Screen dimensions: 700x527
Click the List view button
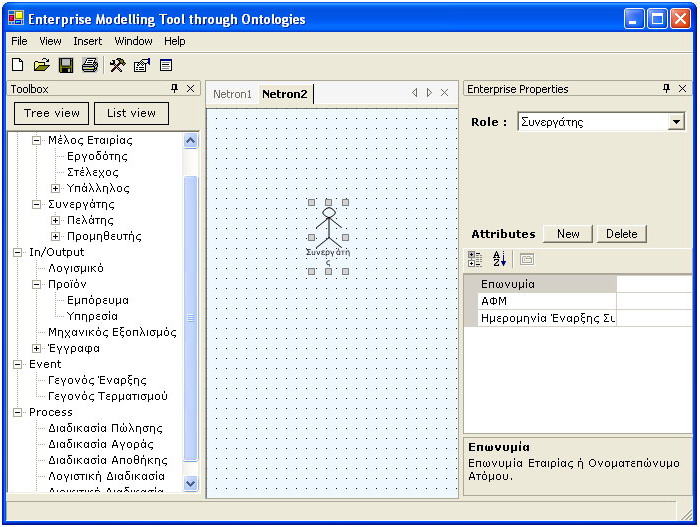click(x=131, y=113)
